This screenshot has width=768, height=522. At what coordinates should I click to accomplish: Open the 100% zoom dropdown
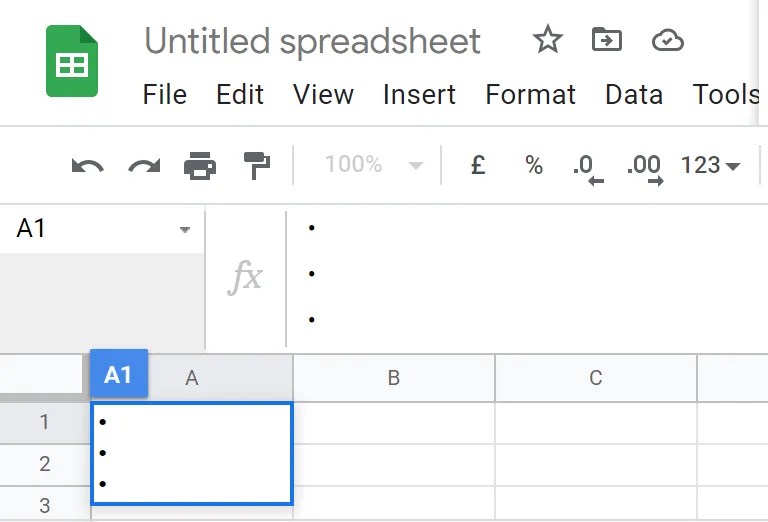(374, 165)
